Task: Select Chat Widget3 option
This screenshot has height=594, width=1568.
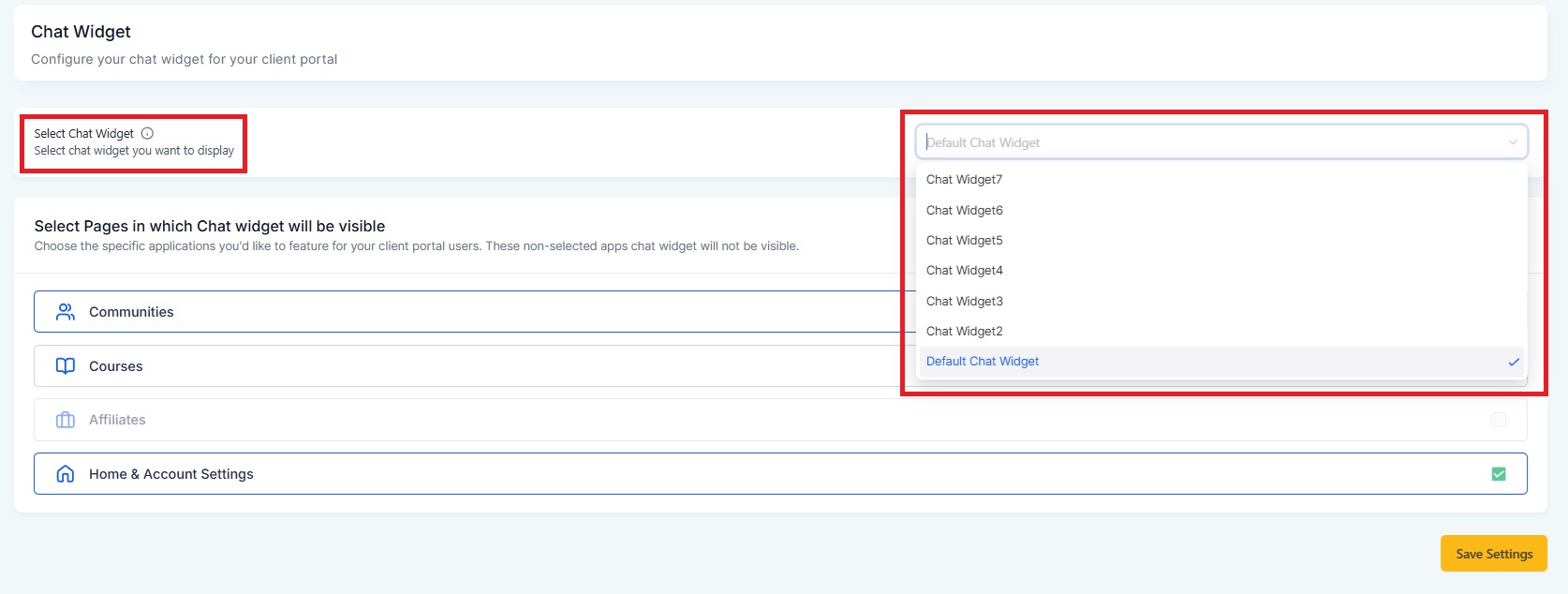Action: pos(965,302)
